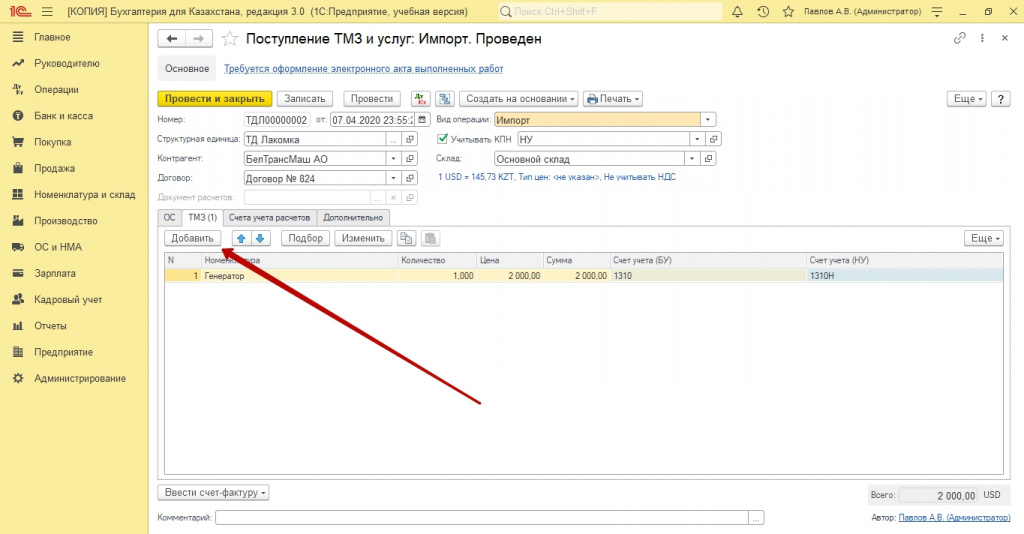Open author Павлов А.В. link

click(954, 517)
